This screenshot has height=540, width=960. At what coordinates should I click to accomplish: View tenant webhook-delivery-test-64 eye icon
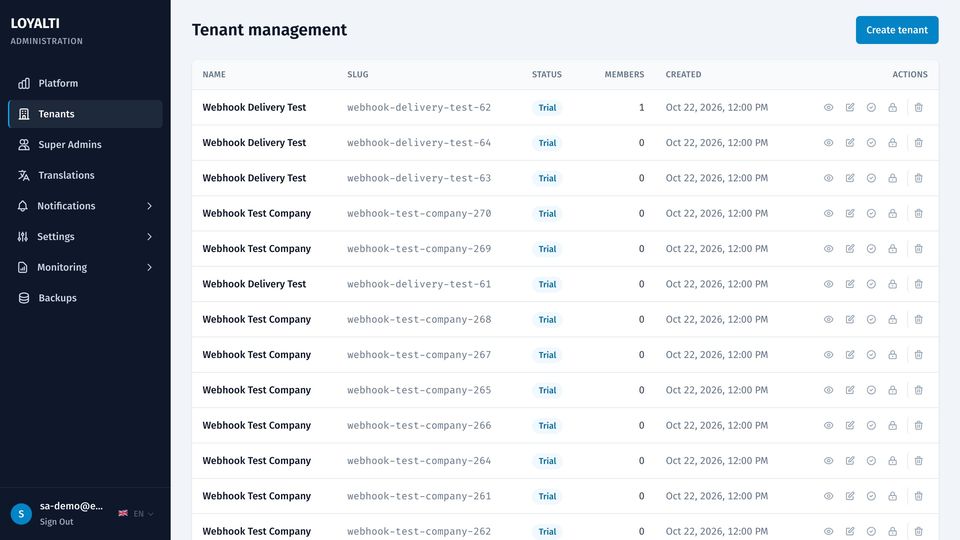828,143
